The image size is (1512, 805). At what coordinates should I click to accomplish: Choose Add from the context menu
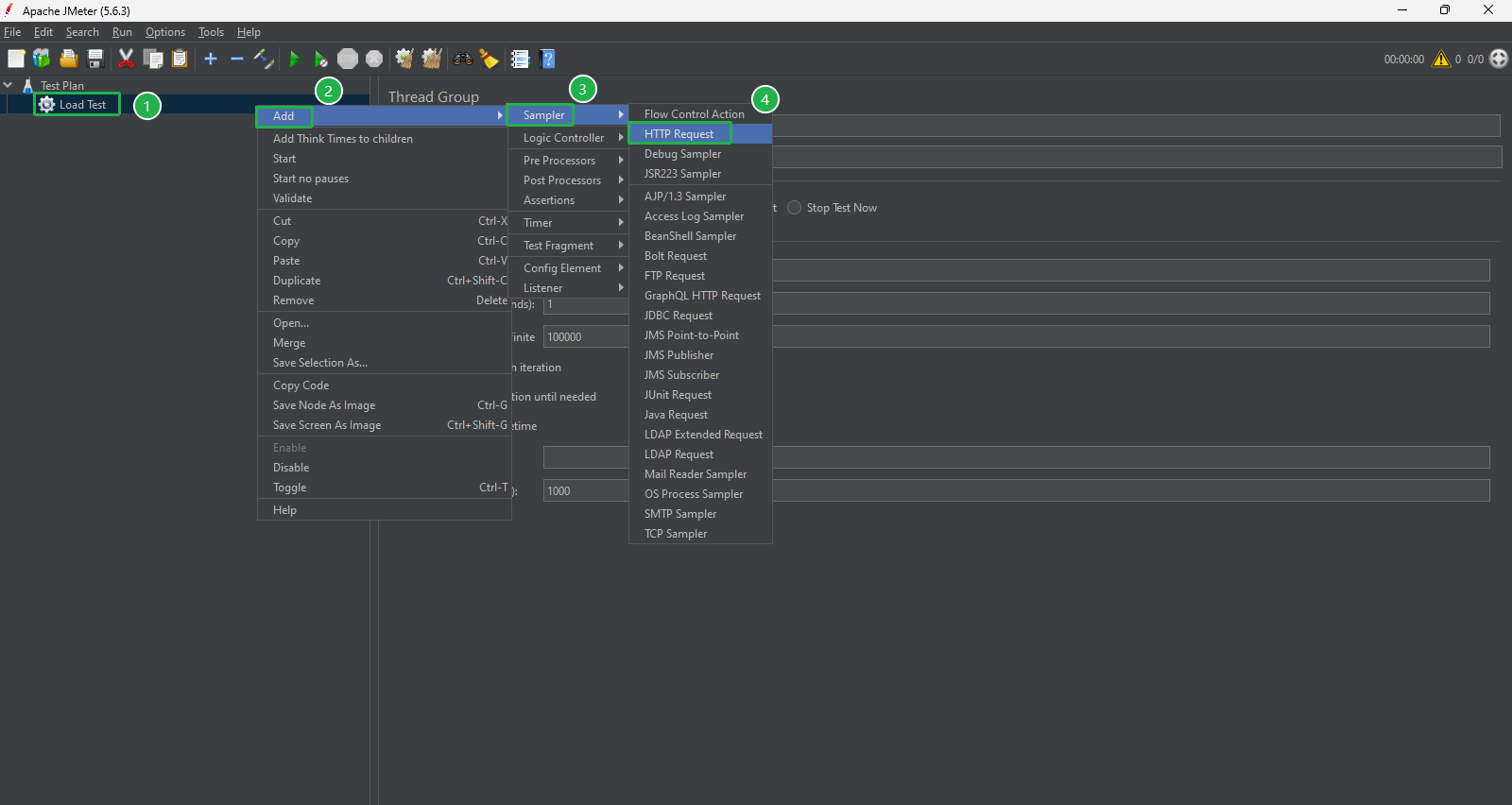[x=384, y=116]
